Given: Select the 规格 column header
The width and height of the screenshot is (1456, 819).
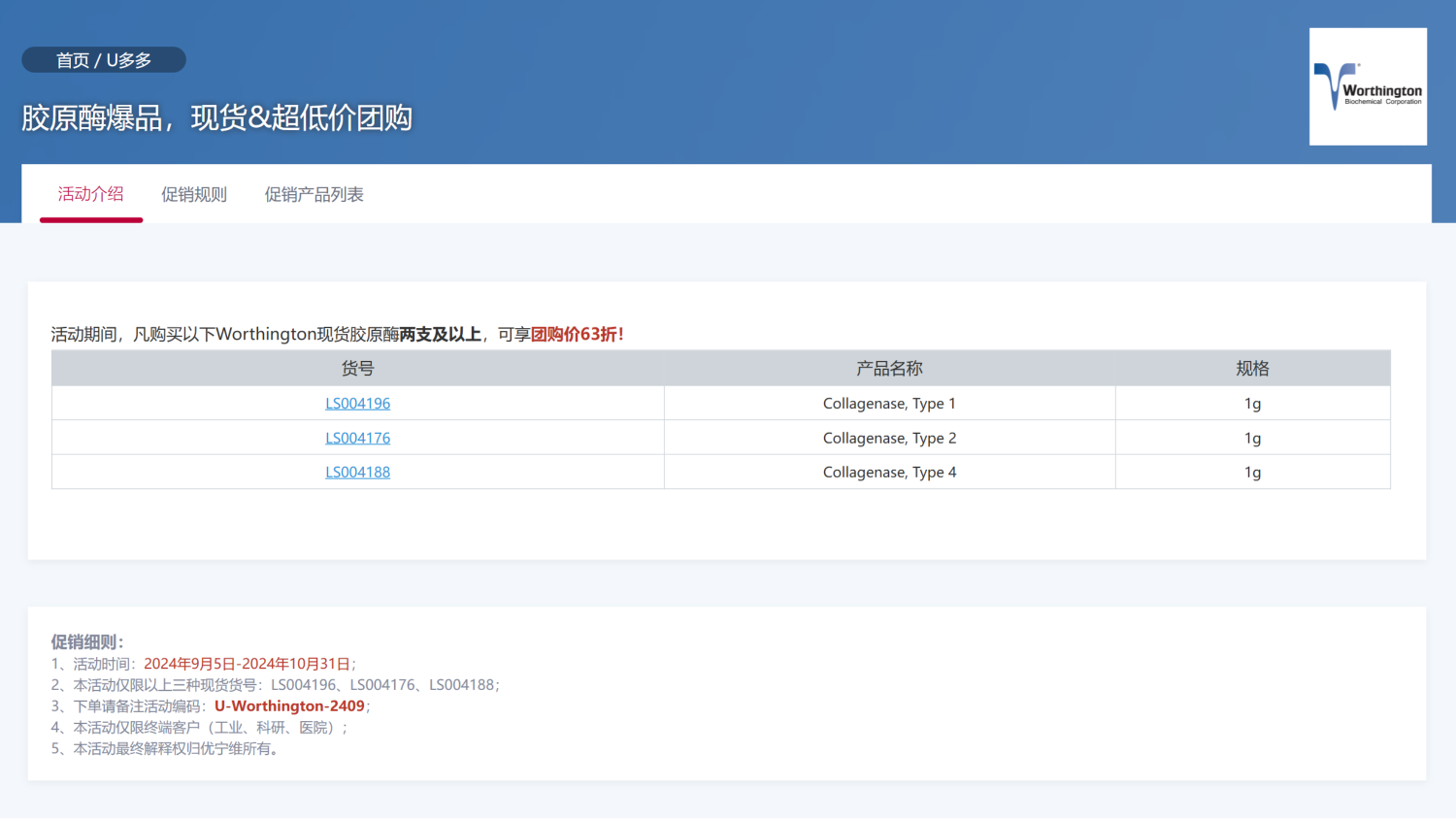Looking at the screenshot, I should pos(1253,369).
